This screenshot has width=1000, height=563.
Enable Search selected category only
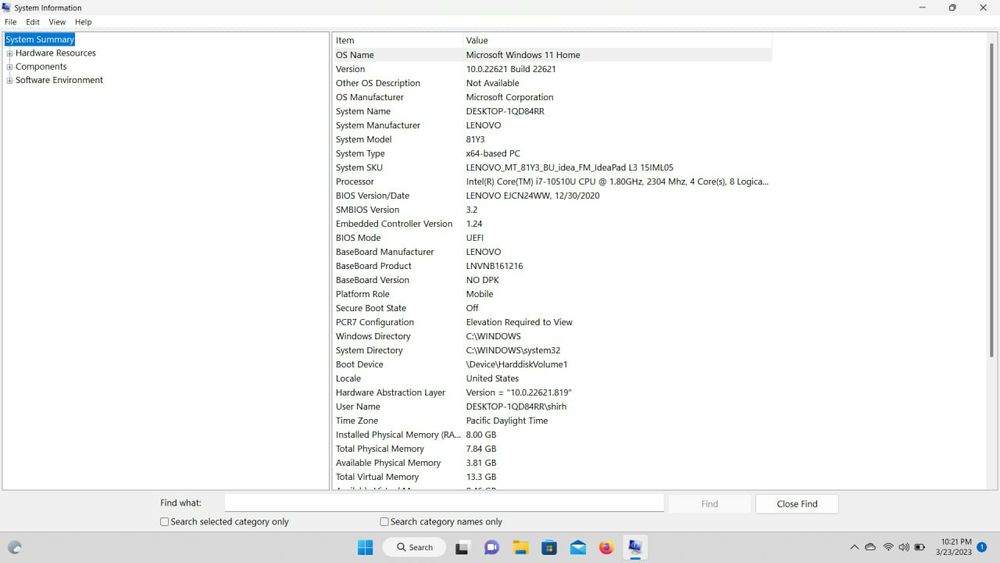click(x=165, y=522)
